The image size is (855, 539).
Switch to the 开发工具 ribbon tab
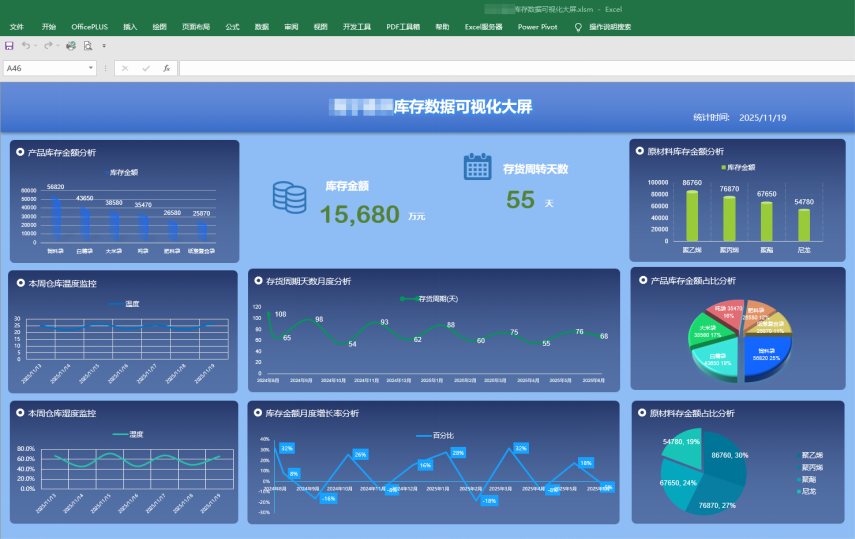coord(356,27)
